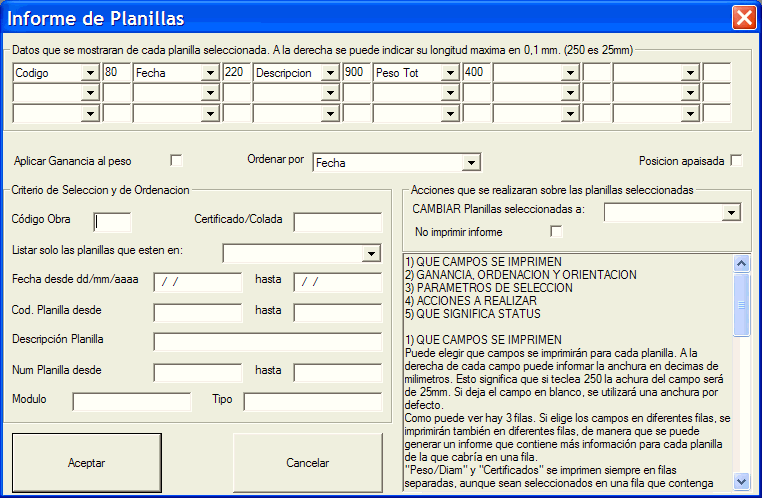The width and height of the screenshot is (762, 498).
Task: Focus the Código Obra input field
Action: tap(112, 222)
